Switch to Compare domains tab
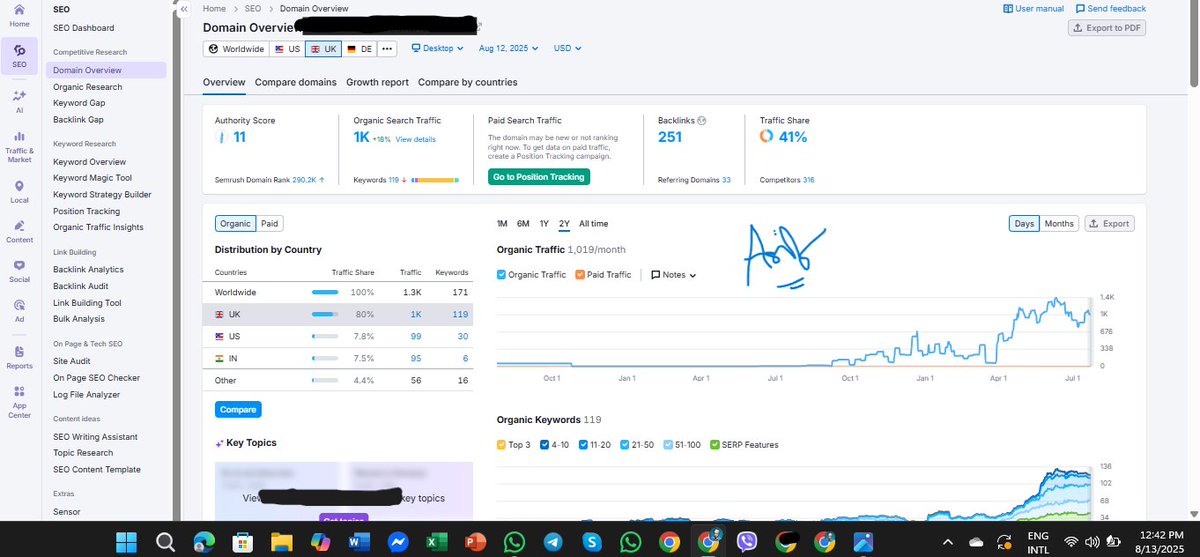This screenshot has width=1200, height=557. coord(296,82)
